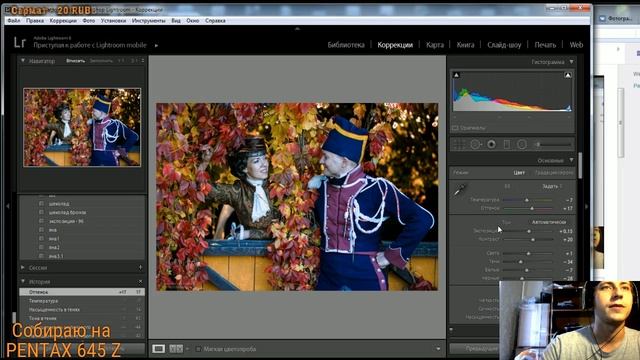
Task: Select the Spot Removal tool
Action: point(475,144)
